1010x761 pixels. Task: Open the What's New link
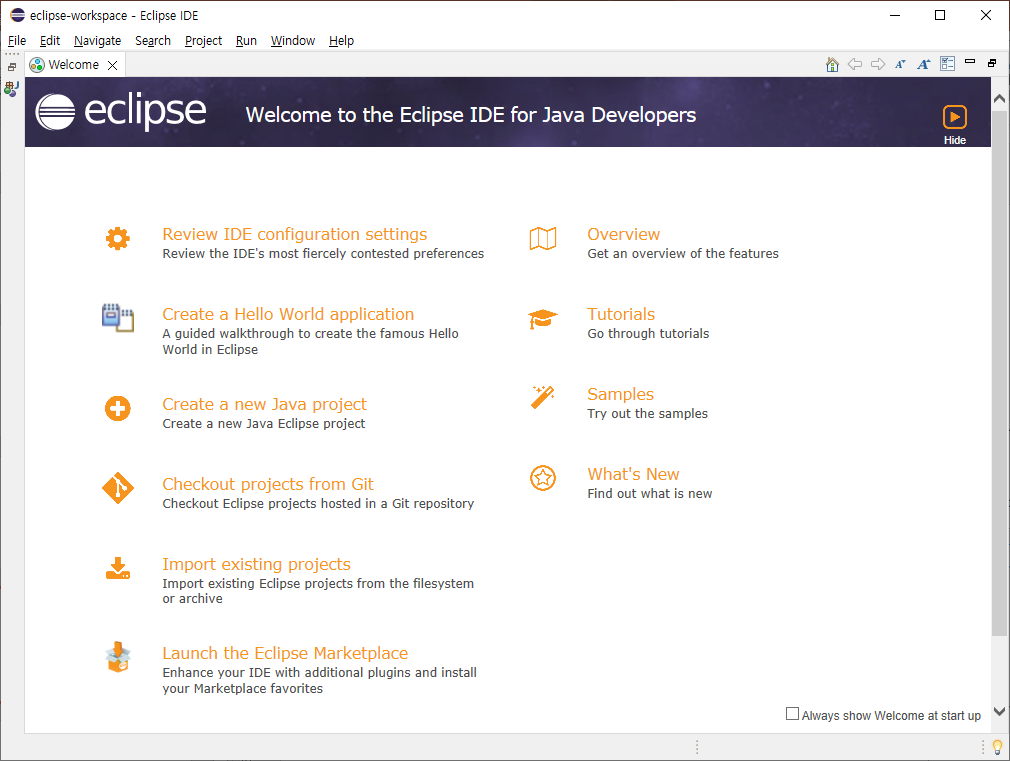pyautogui.click(x=633, y=474)
